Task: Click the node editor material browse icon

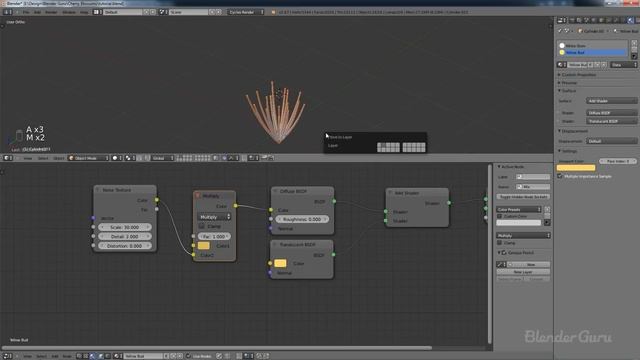Action: coord(118,356)
